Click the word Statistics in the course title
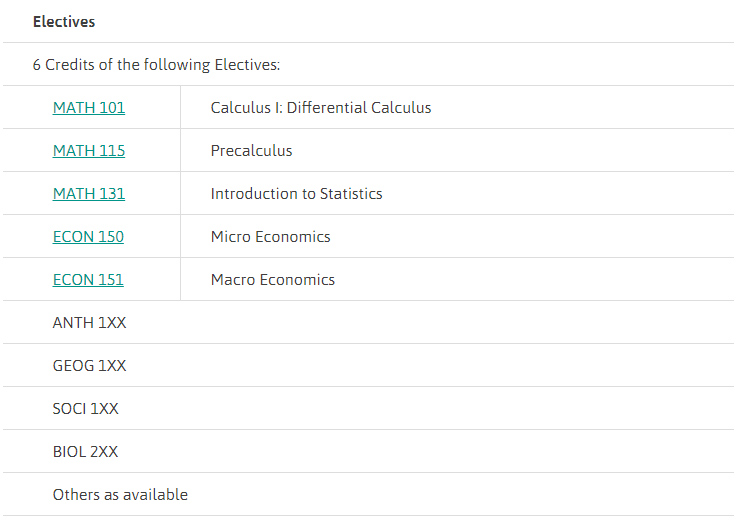This screenshot has width=734, height=519. point(351,194)
